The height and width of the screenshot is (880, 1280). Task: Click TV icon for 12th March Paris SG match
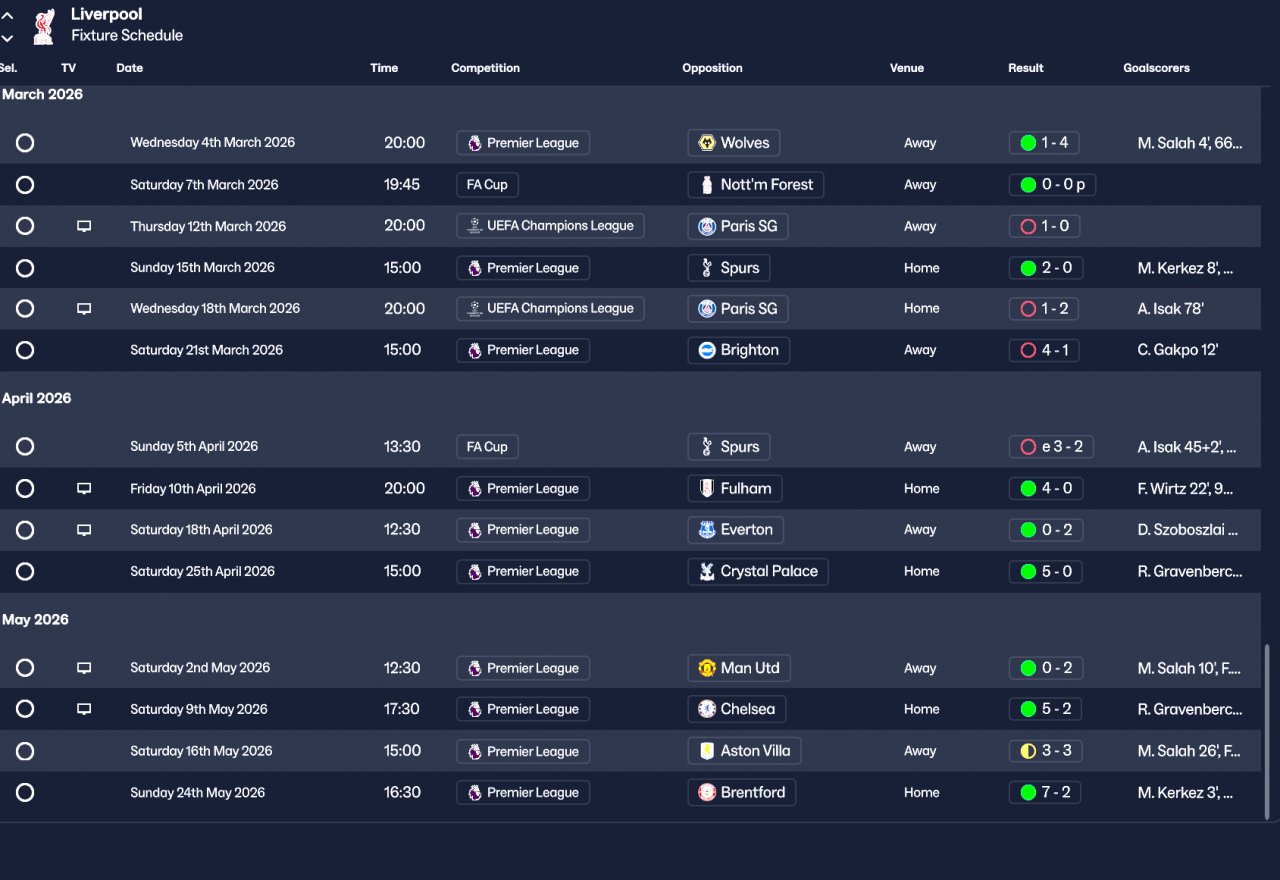pyautogui.click(x=84, y=226)
